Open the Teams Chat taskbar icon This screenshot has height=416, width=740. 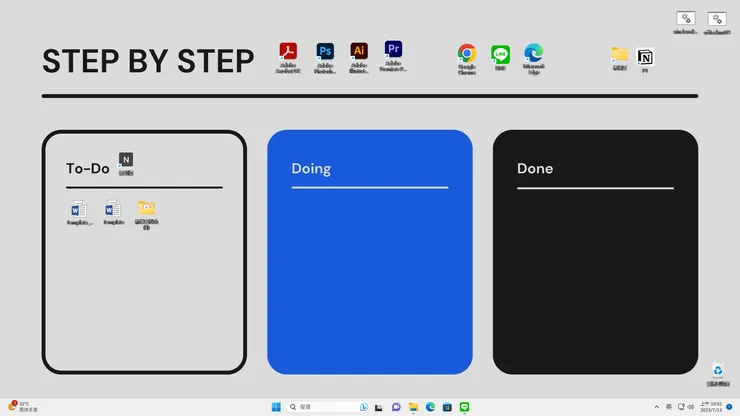[396, 407]
